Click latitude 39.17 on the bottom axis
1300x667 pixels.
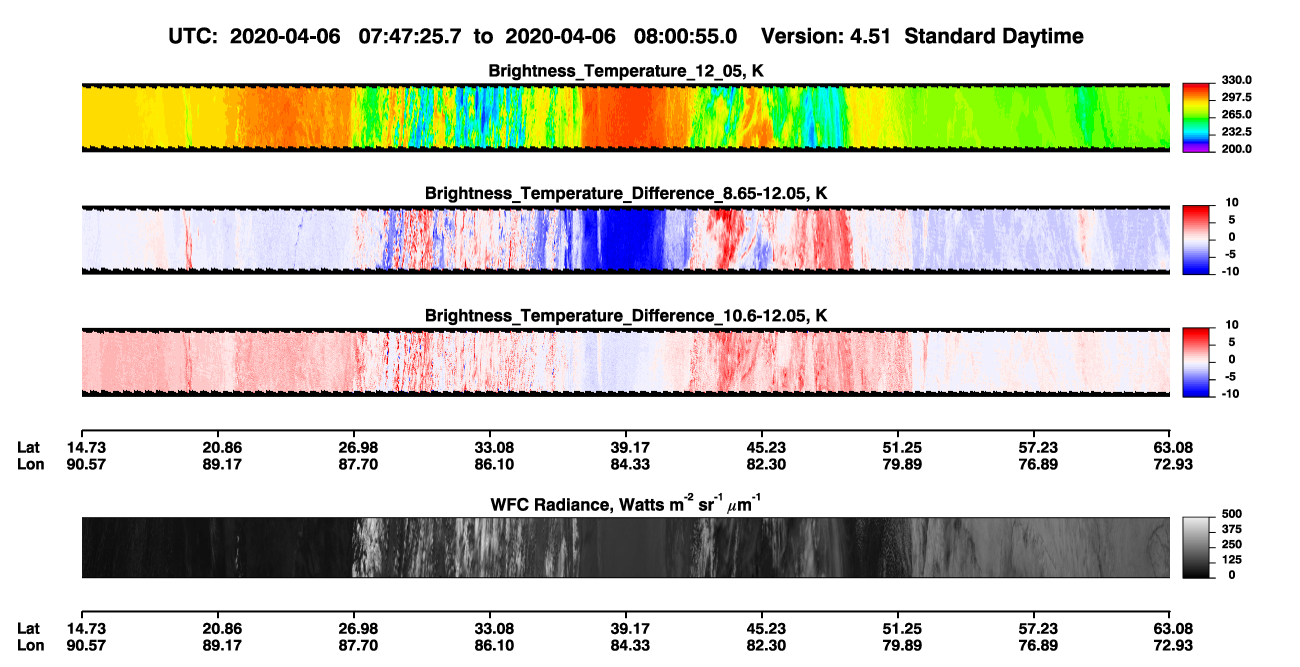[626, 629]
